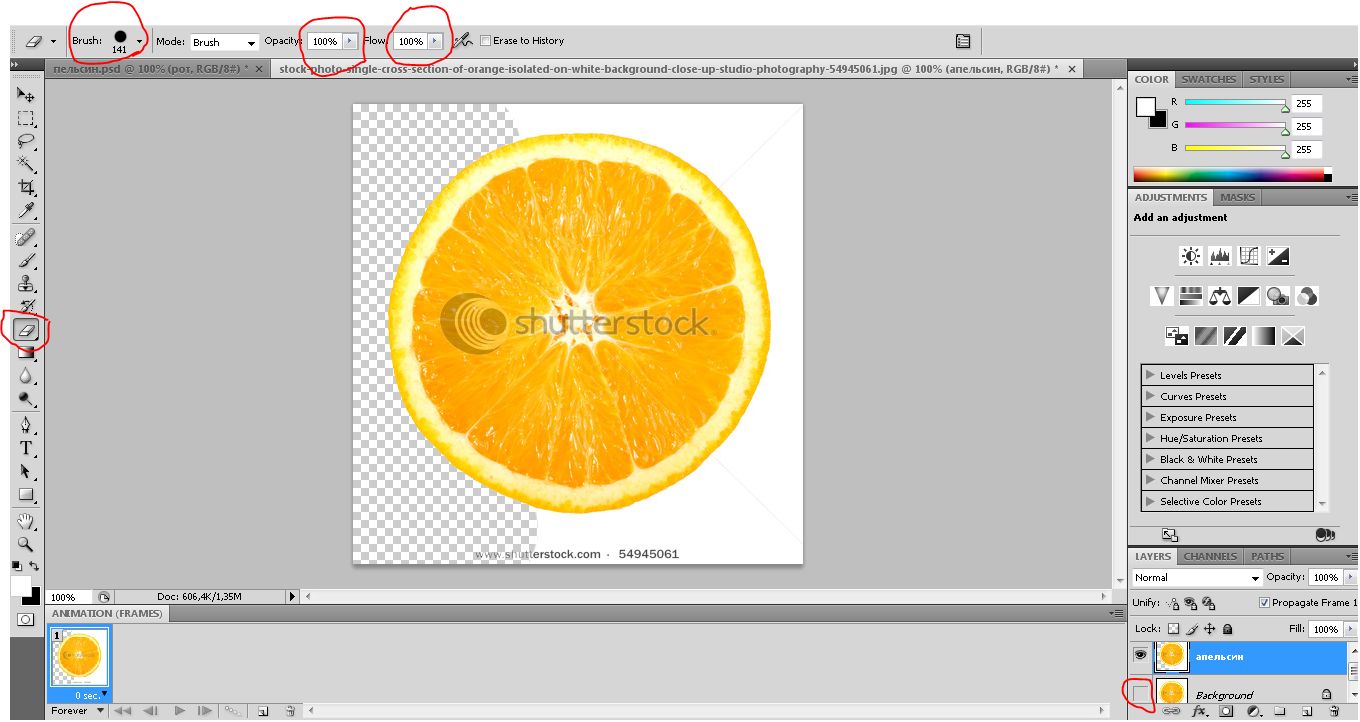Open the layer styles fx menu
The height and width of the screenshot is (722, 1360).
[1199, 712]
